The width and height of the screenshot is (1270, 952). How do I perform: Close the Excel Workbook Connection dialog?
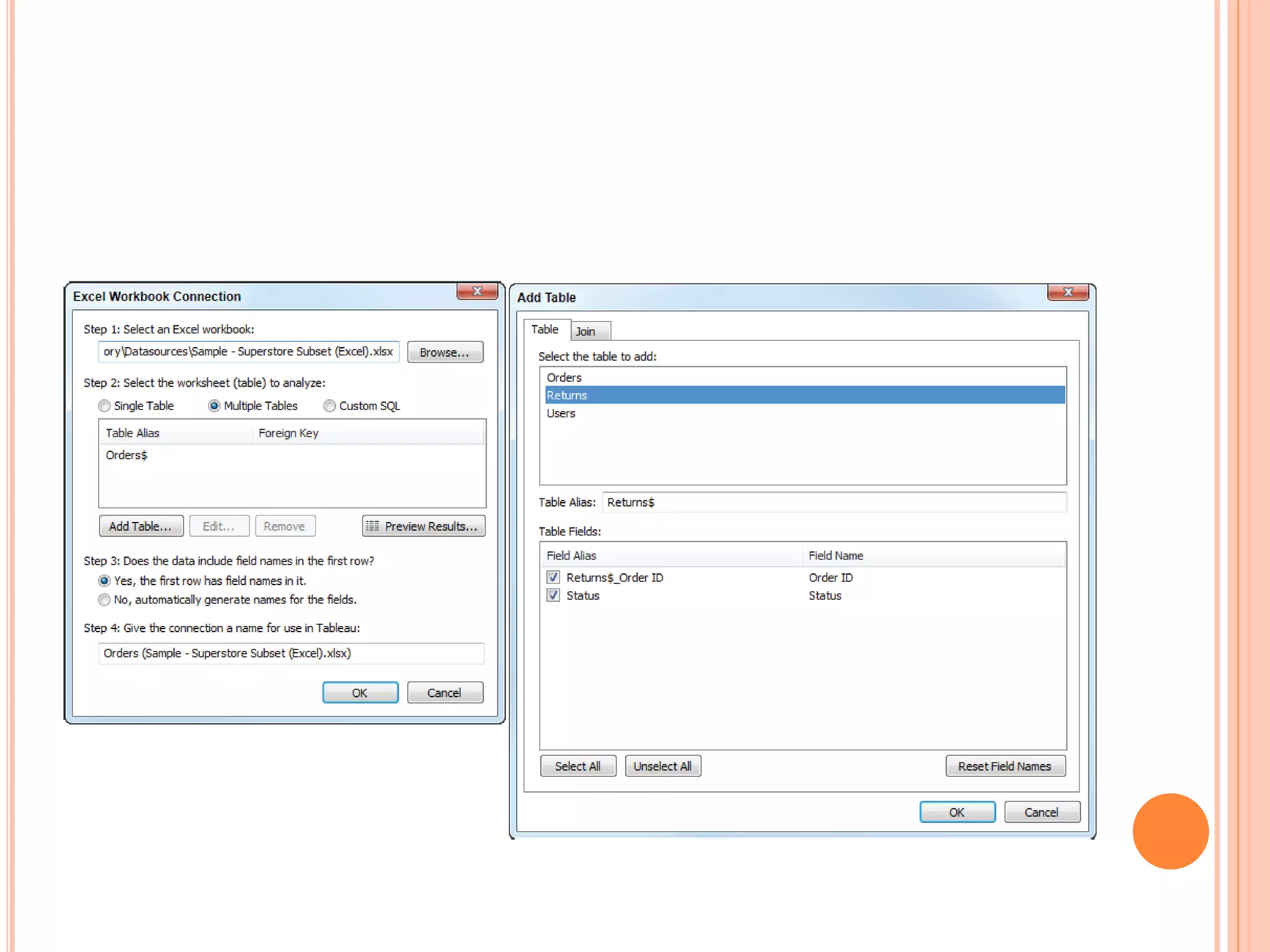477,291
